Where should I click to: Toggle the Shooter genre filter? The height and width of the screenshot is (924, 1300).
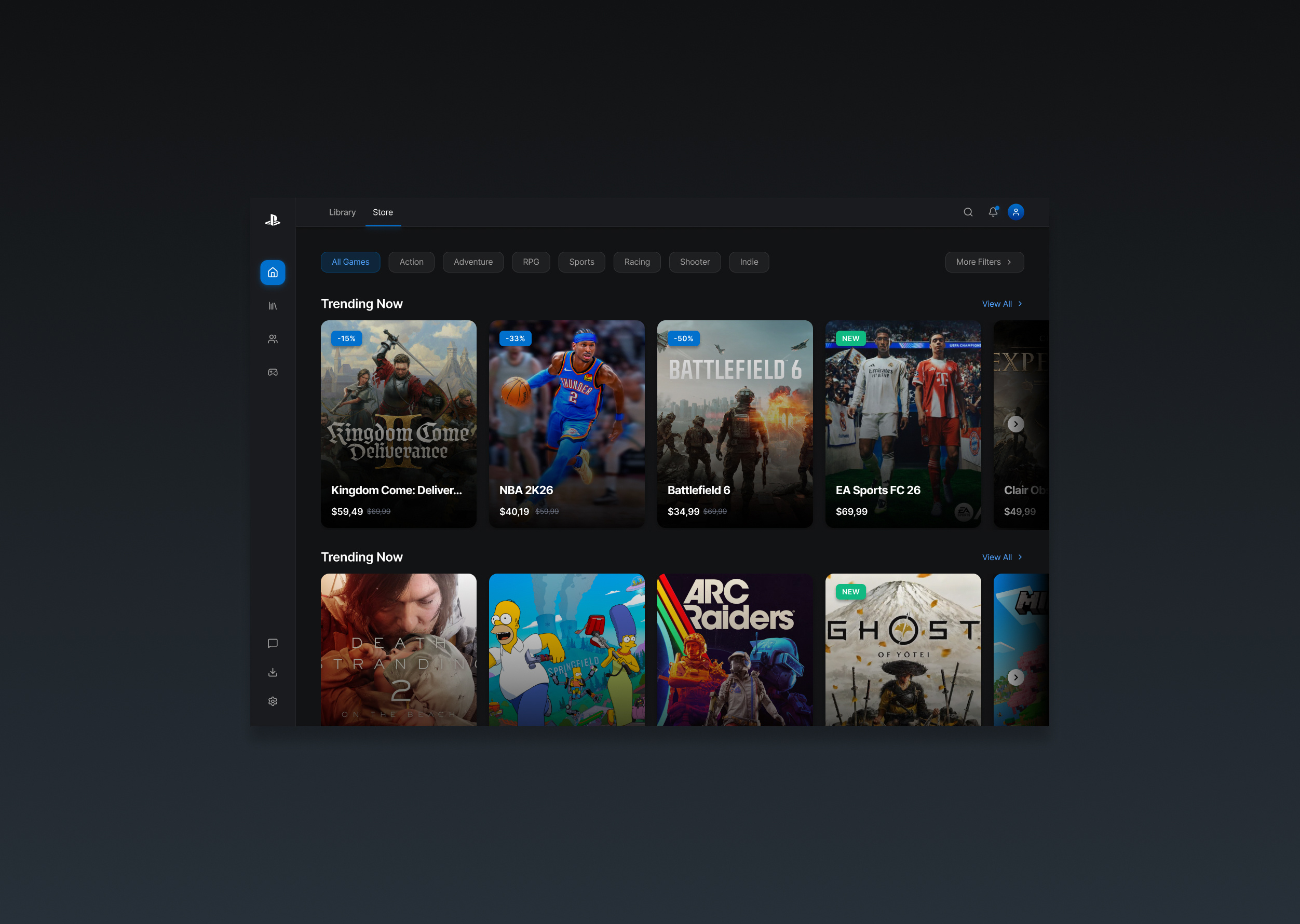(695, 262)
